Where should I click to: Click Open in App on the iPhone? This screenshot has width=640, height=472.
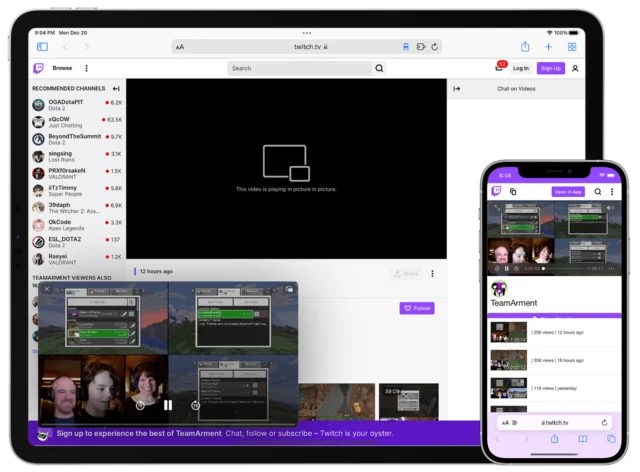tap(568, 191)
